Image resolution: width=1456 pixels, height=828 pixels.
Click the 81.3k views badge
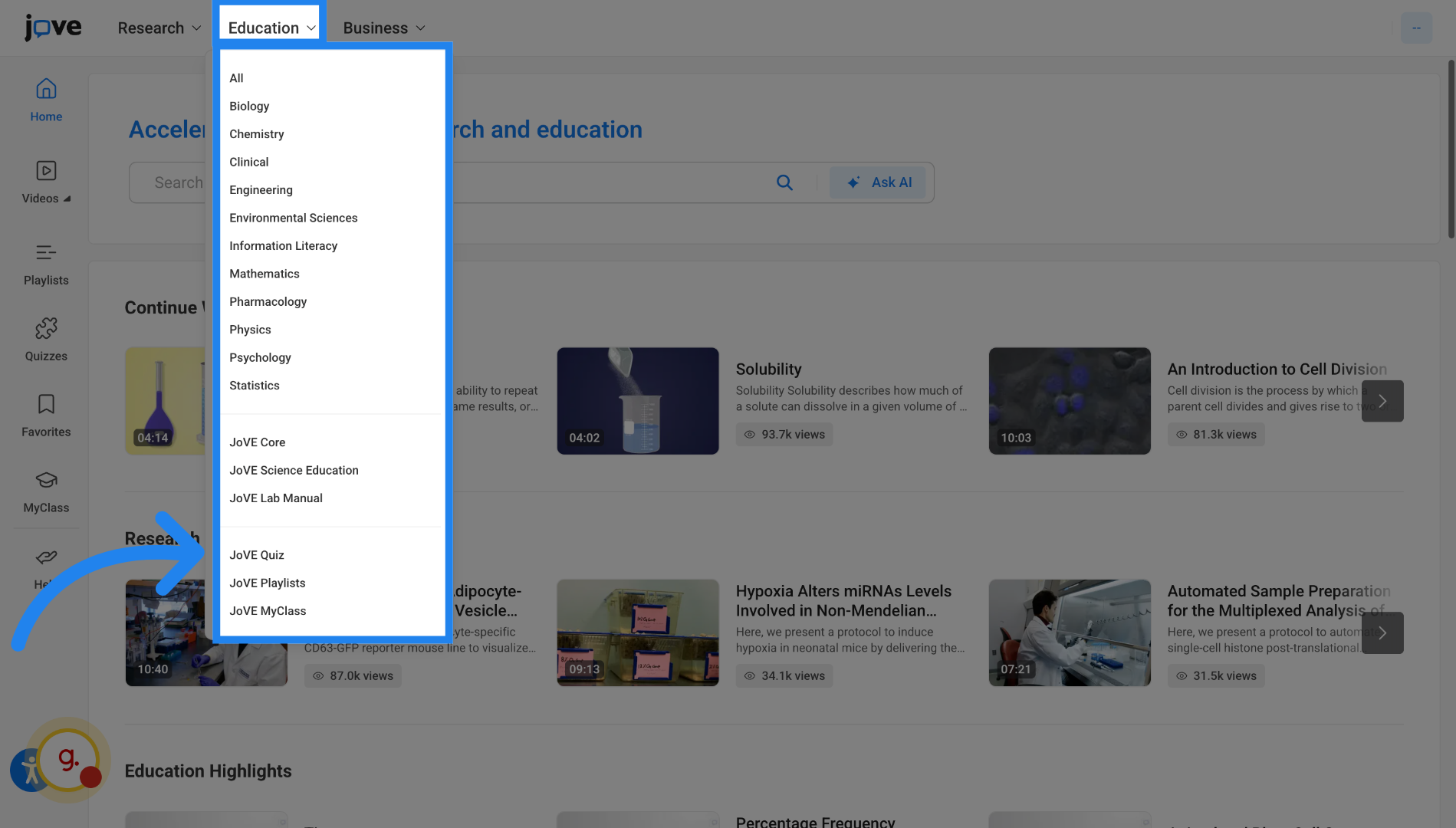(1216, 435)
